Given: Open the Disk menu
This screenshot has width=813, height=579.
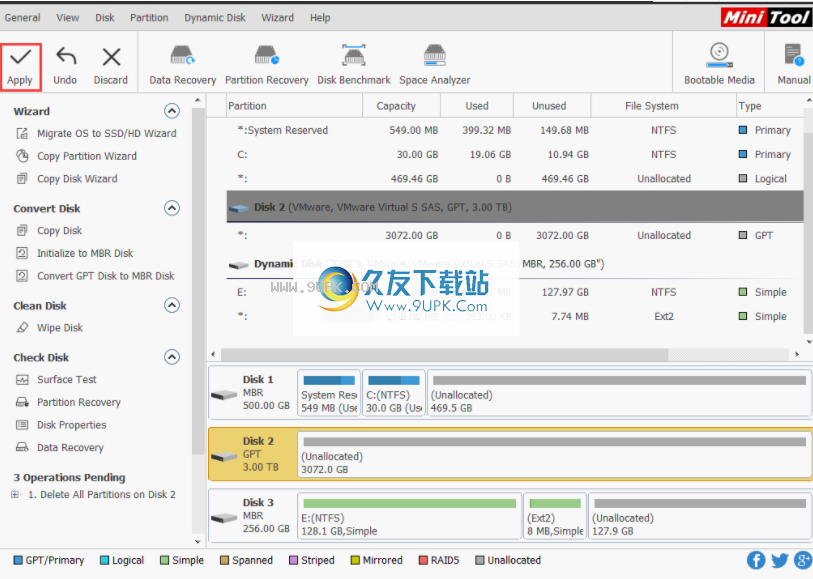Looking at the screenshot, I should (x=105, y=18).
